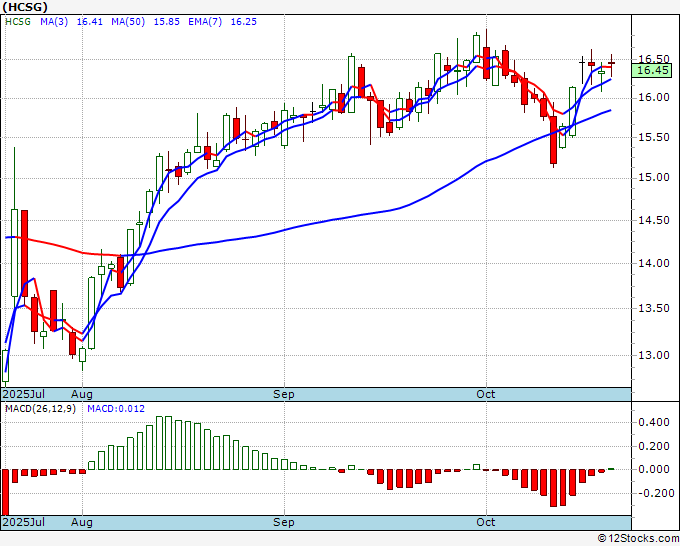
Task: Click the 16.50 price axis label
Action: pyautogui.click(x=652, y=59)
